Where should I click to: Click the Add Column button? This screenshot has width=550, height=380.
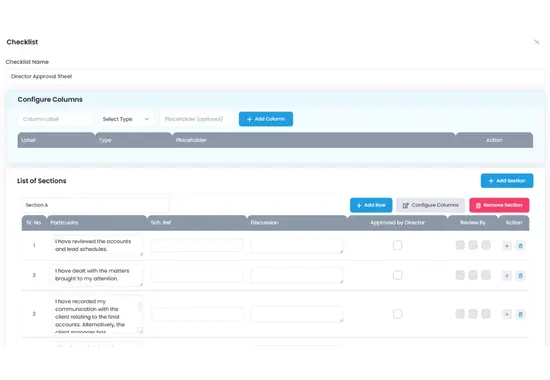pos(266,119)
